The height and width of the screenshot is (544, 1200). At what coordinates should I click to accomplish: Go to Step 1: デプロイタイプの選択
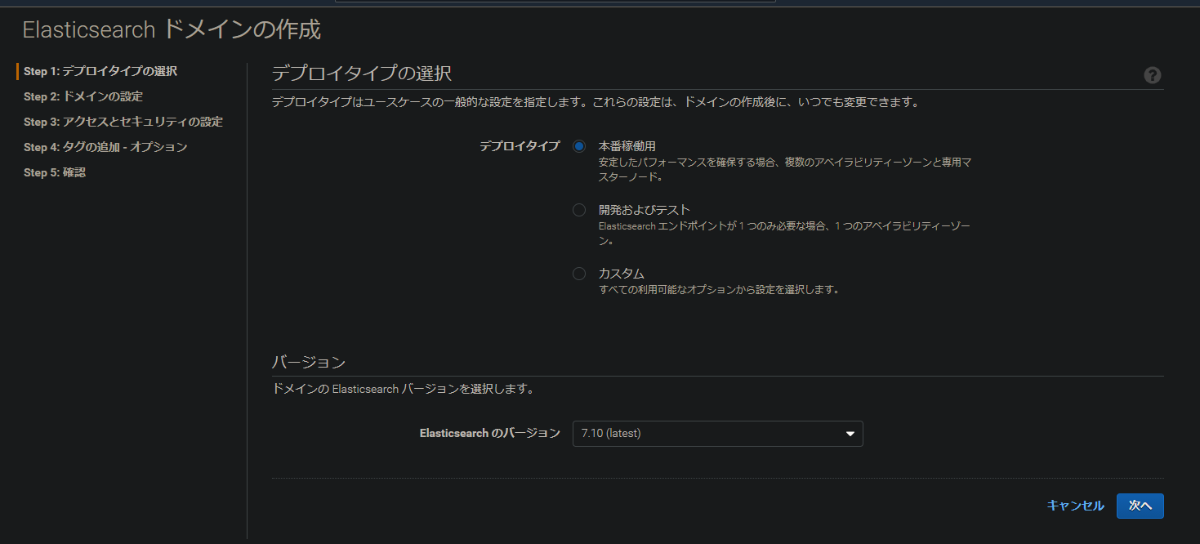pyautogui.click(x=101, y=71)
